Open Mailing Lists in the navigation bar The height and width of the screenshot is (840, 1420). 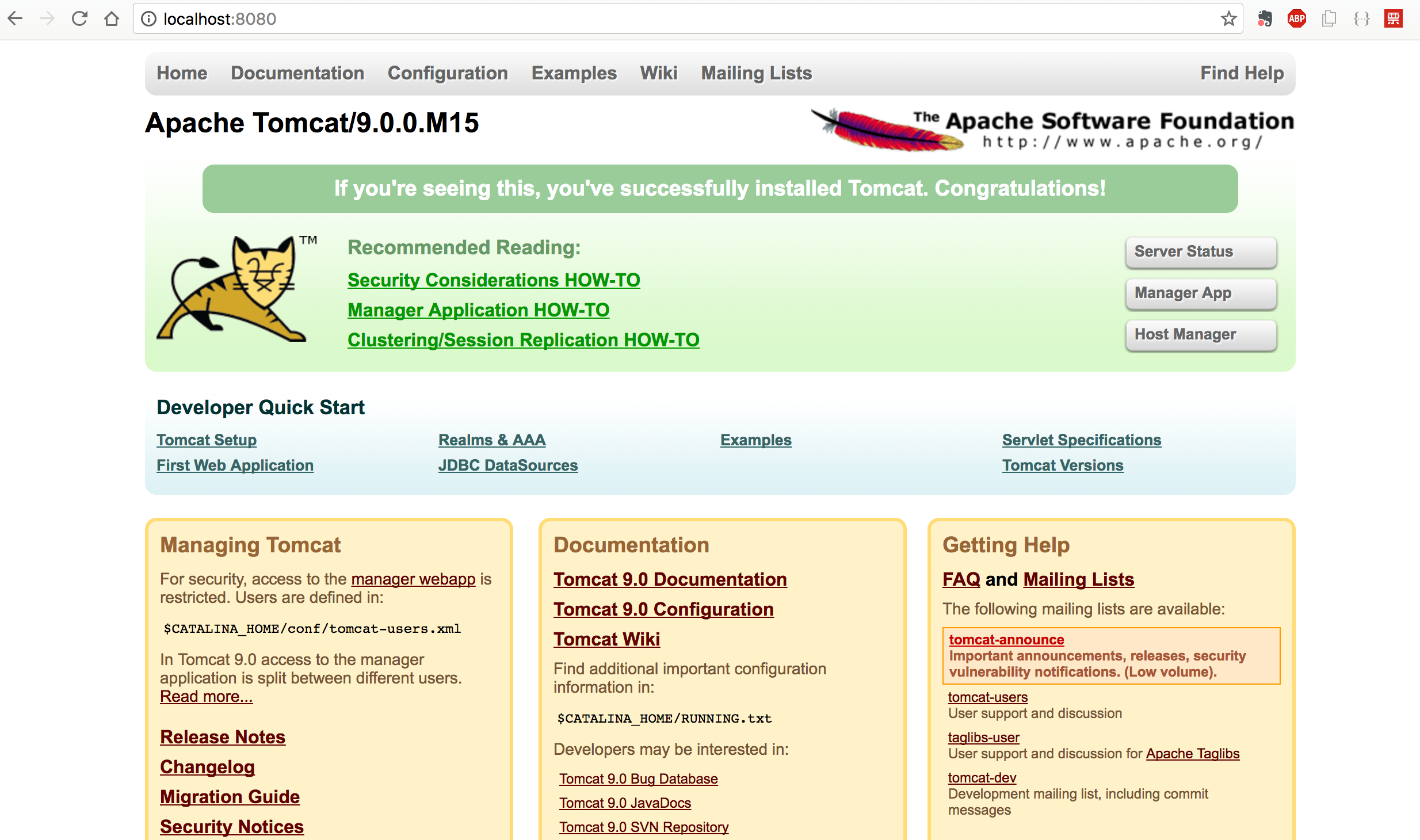tap(757, 73)
